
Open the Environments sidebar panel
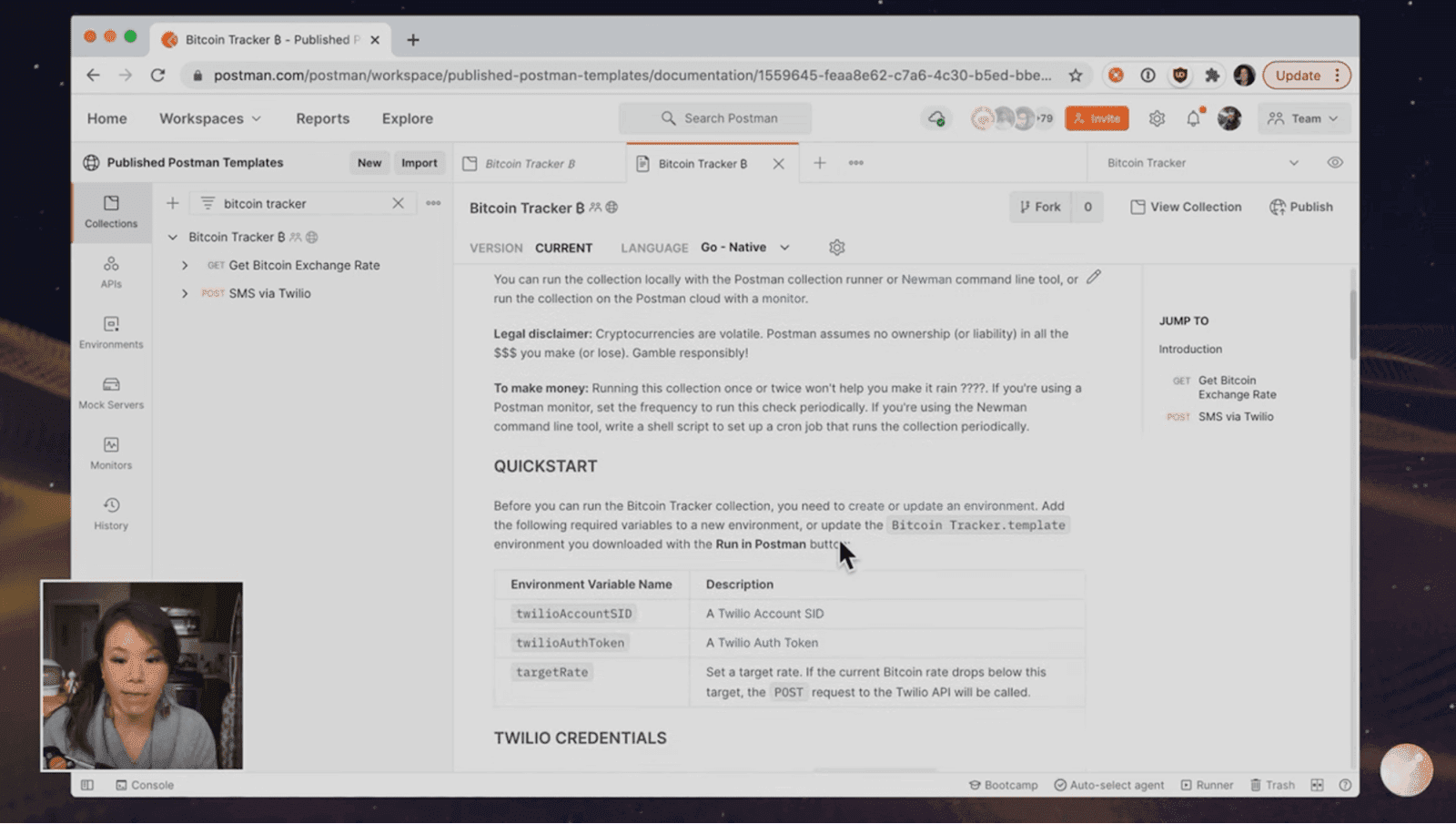(x=111, y=332)
